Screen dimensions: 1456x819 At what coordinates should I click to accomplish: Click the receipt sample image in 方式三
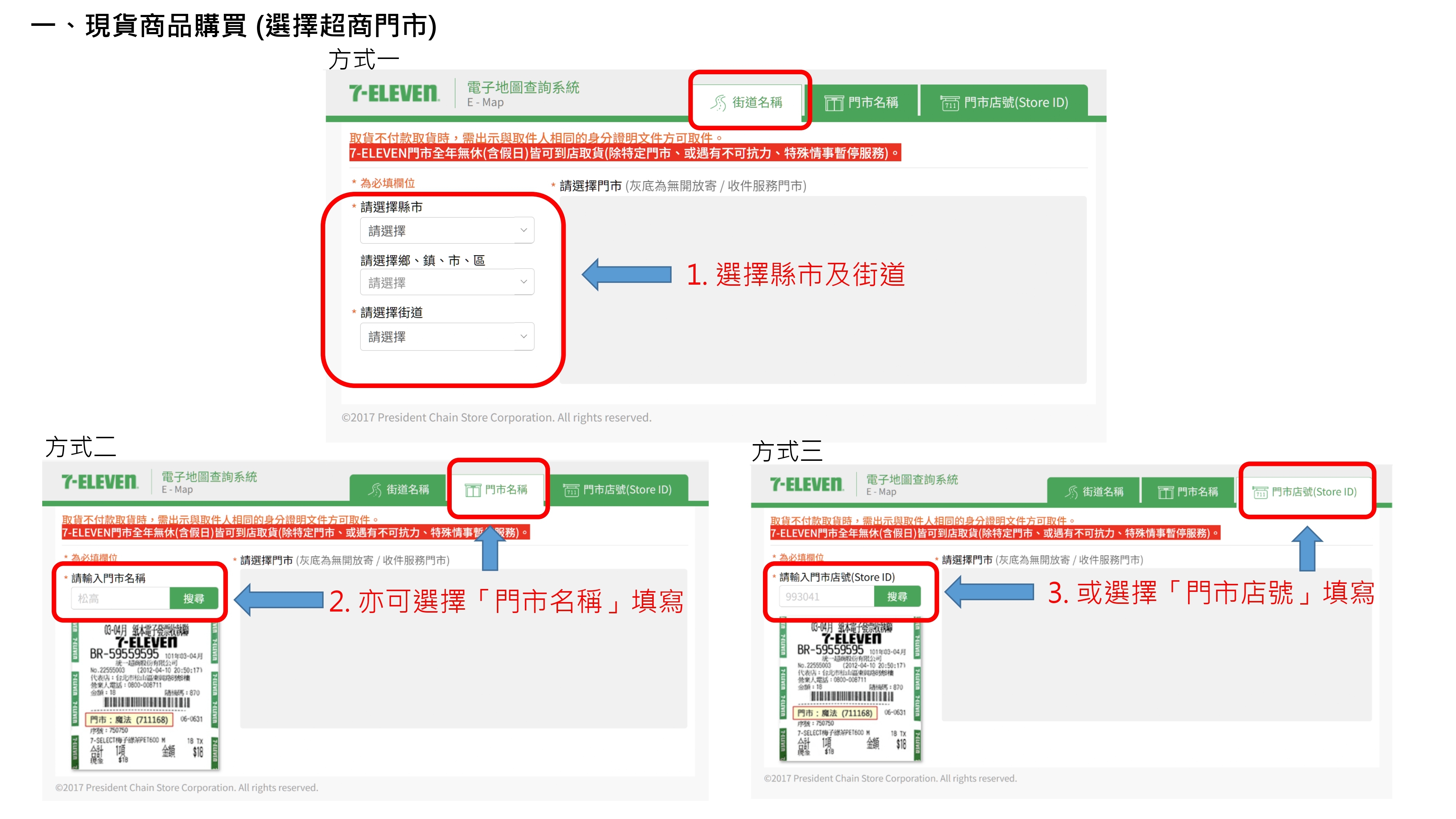point(850,690)
